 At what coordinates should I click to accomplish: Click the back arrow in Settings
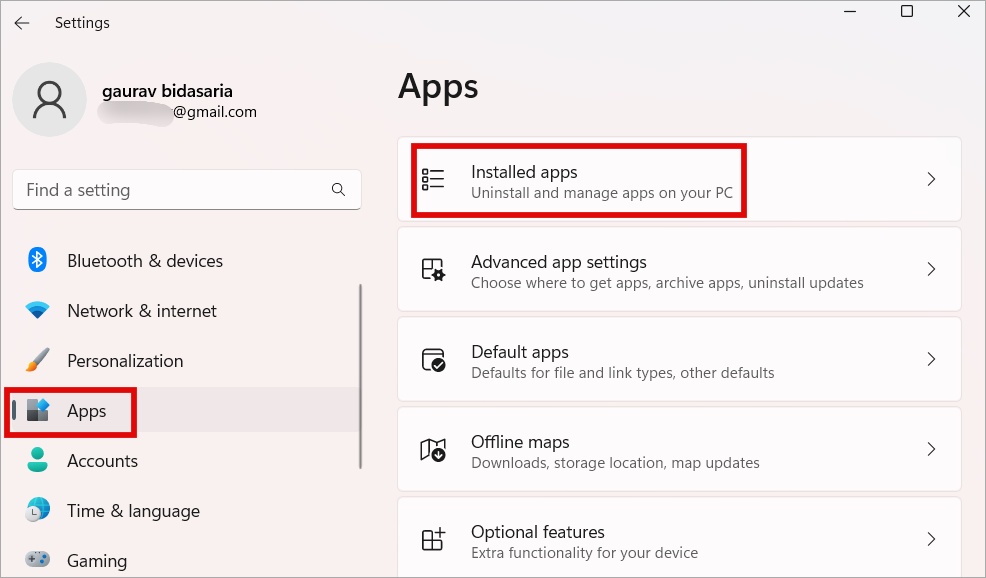22,23
